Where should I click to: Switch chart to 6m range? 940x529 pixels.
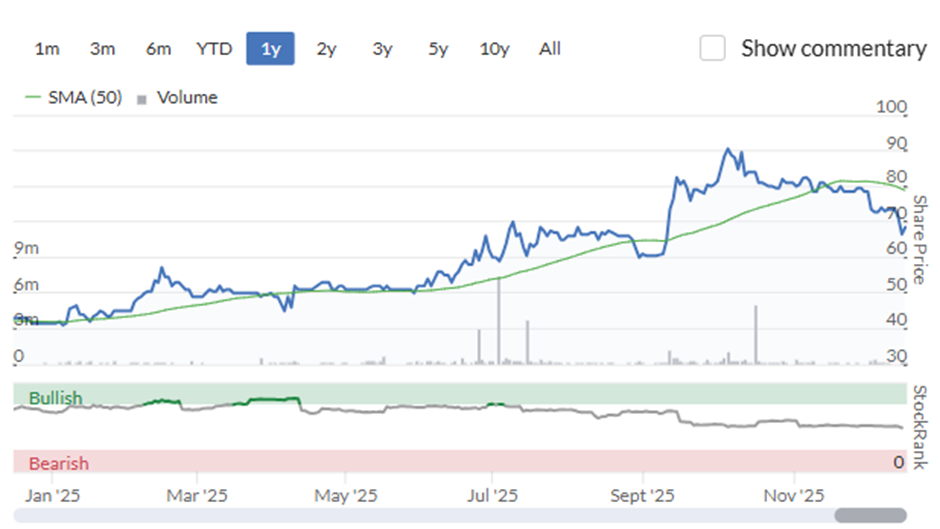pos(158,49)
